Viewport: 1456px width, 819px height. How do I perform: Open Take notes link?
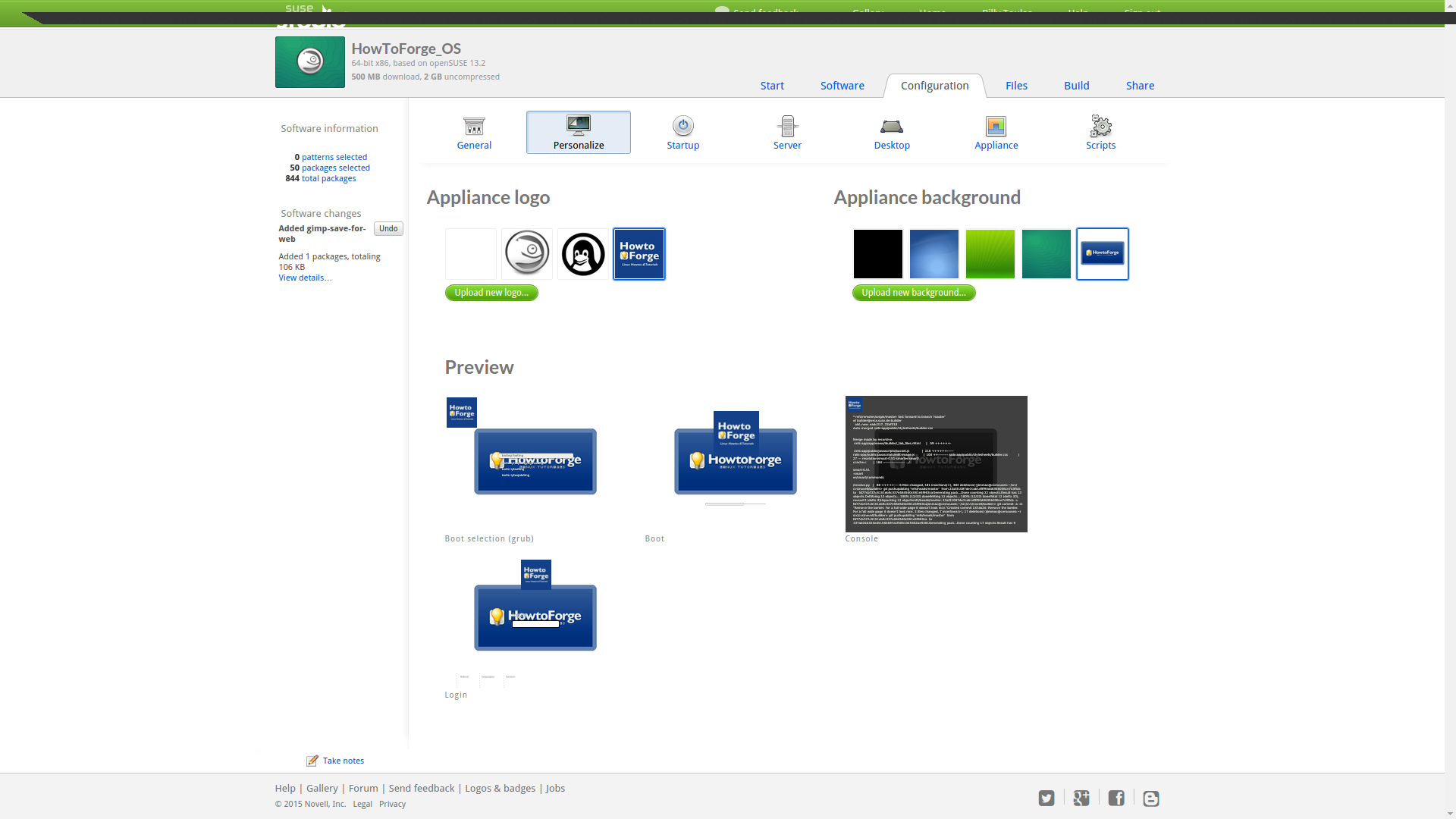coord(344,761)
